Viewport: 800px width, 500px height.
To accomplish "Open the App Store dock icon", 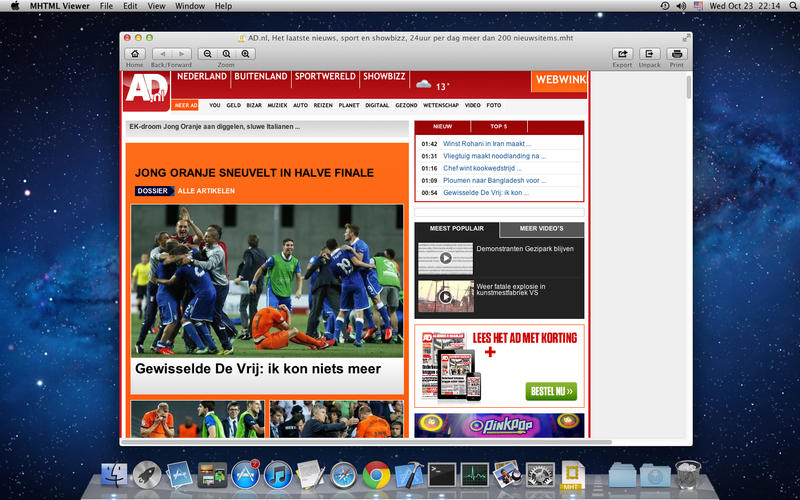I will click(245, 475).
